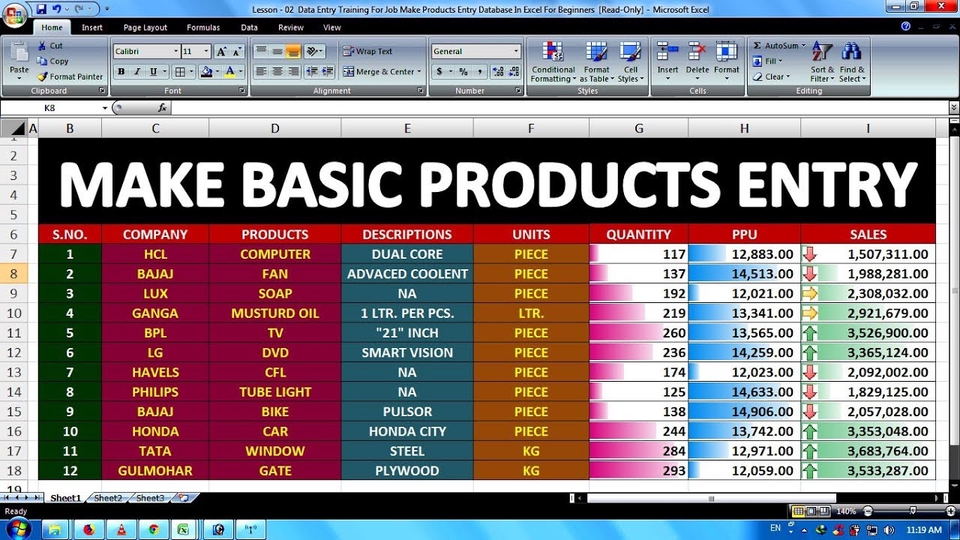Viewport: 960px width, 540px height.
Task: Click the Office Button orb
Action: click(14, 14)
